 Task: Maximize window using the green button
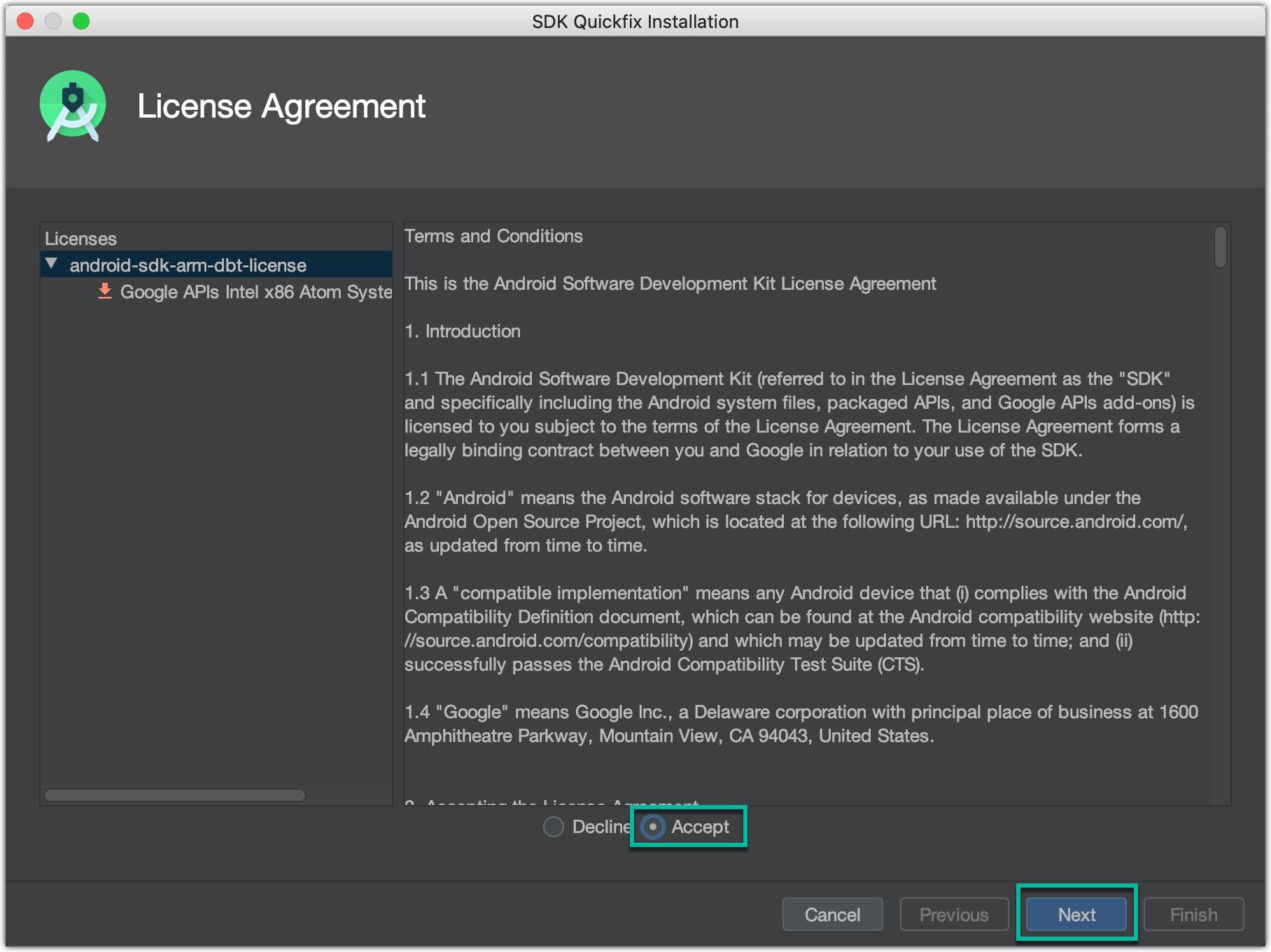point(81,21)
